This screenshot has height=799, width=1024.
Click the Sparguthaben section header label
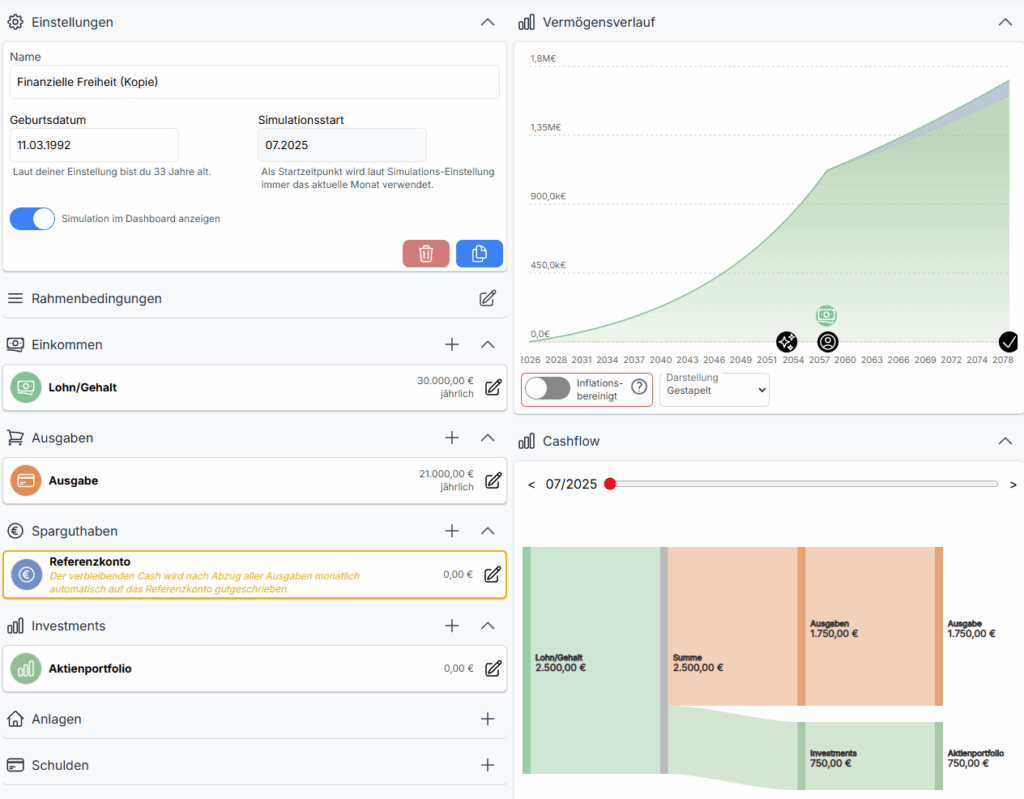click(74, 531)
